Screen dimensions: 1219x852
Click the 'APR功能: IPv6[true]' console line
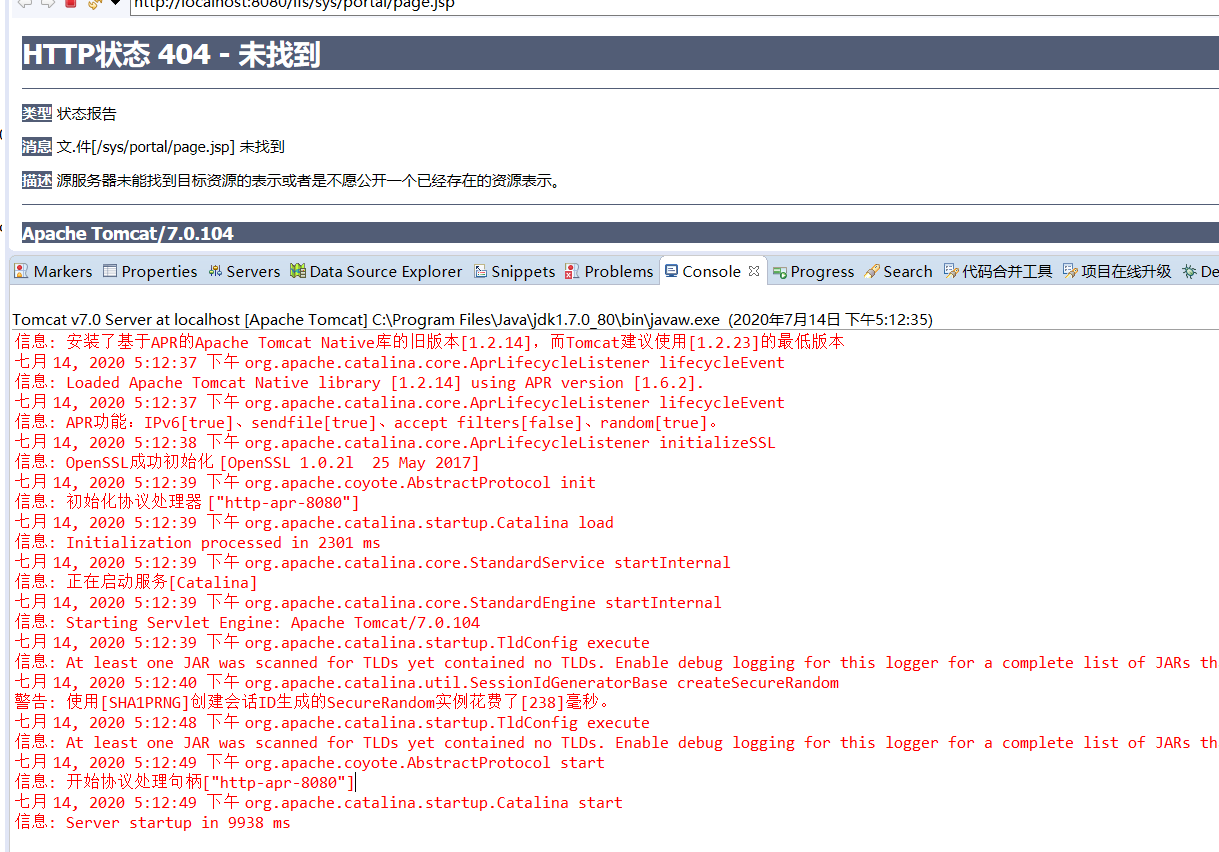coord(367,422)
